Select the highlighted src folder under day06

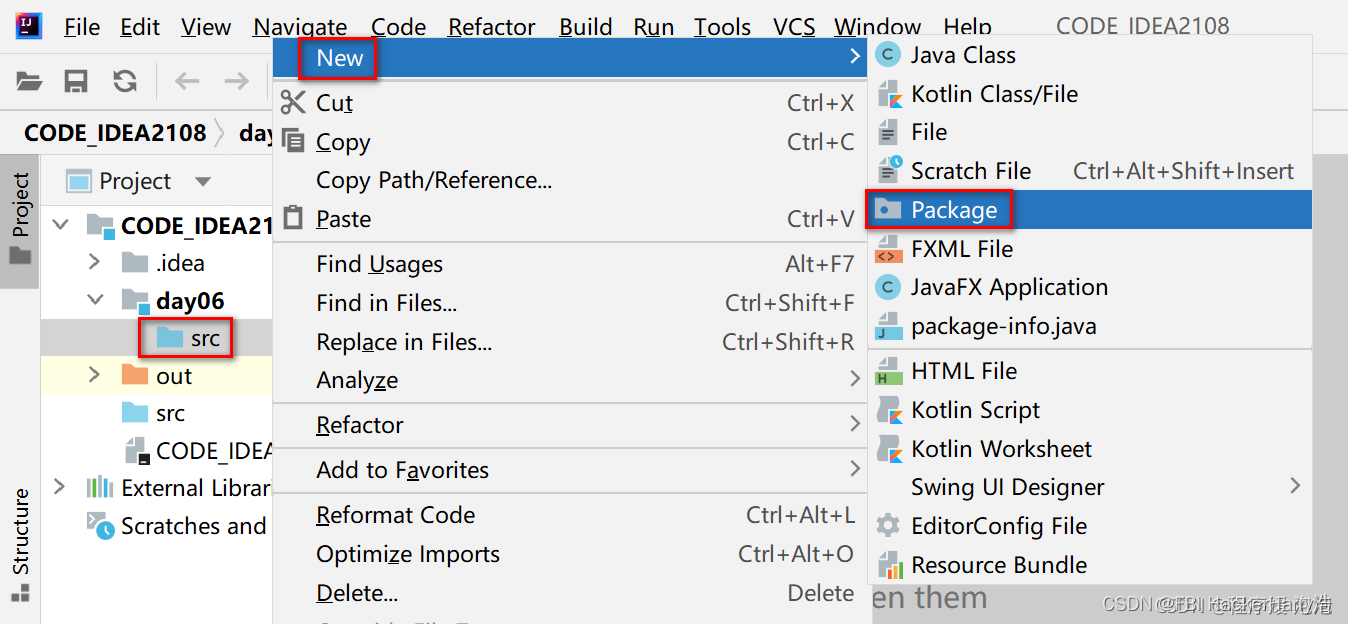pos(187,338)
